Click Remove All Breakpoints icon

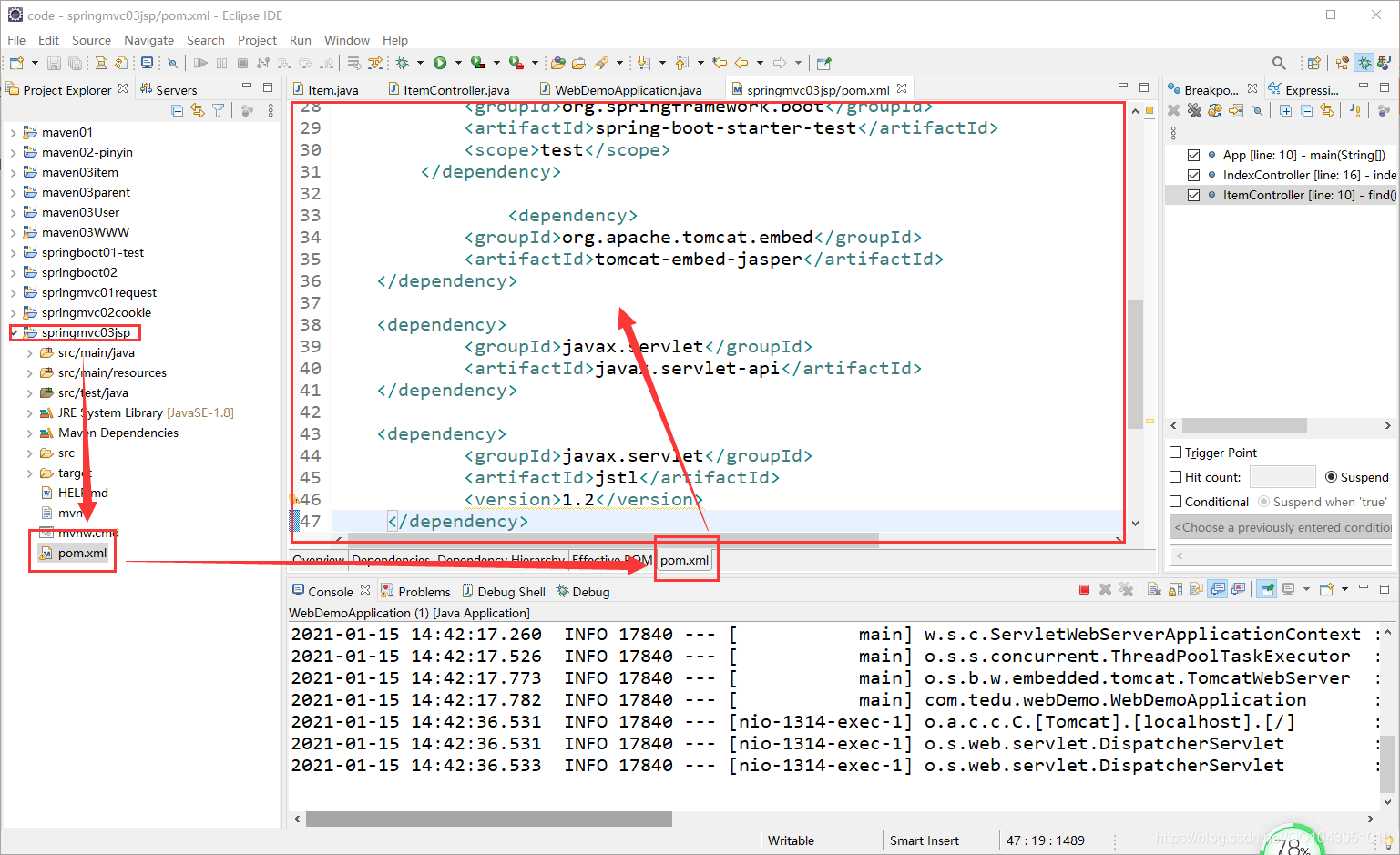click(1193, 110)
